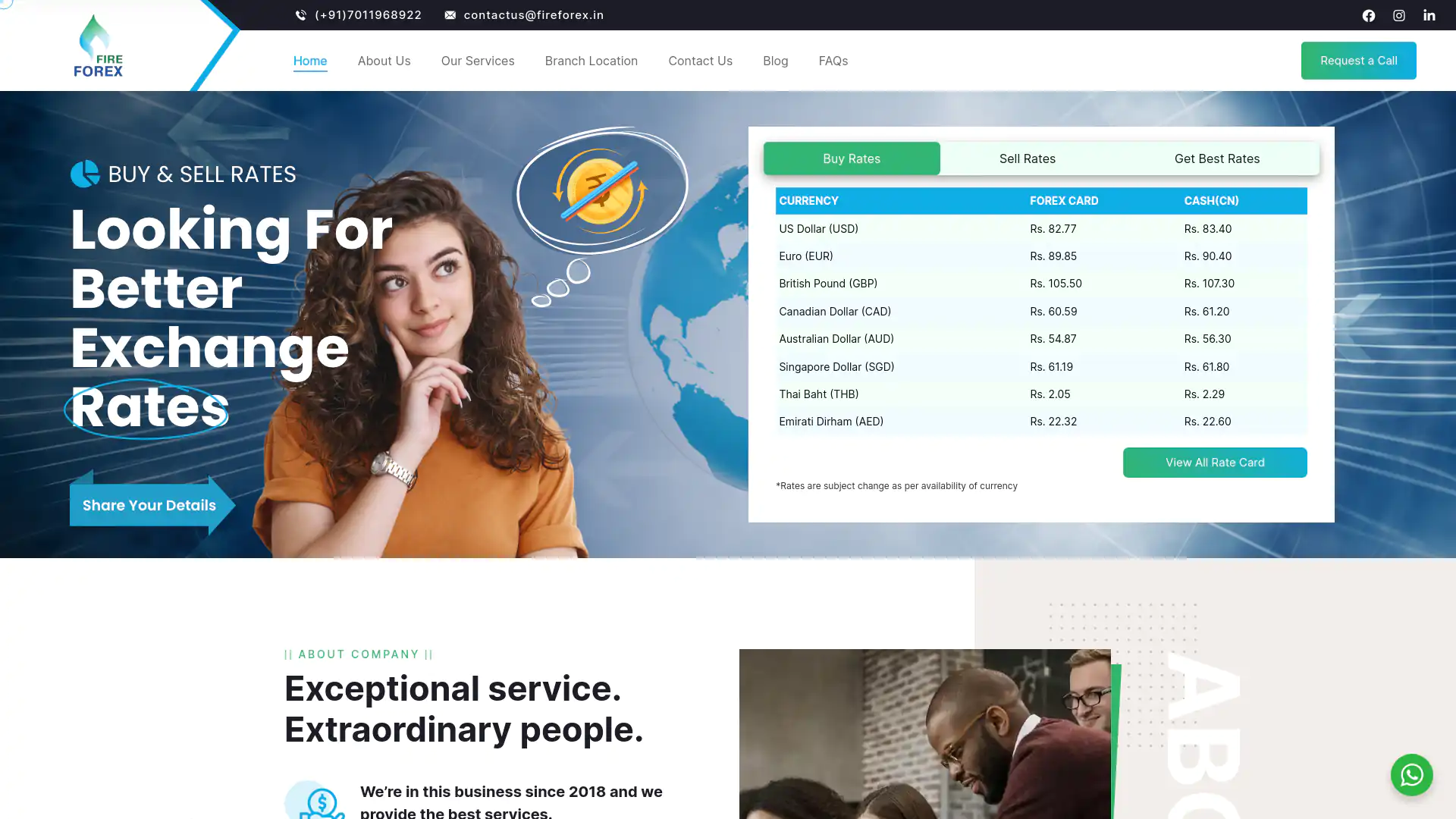1456x819 pixels.
Task: Open the Our Services menu
Action: coord(477,61)
